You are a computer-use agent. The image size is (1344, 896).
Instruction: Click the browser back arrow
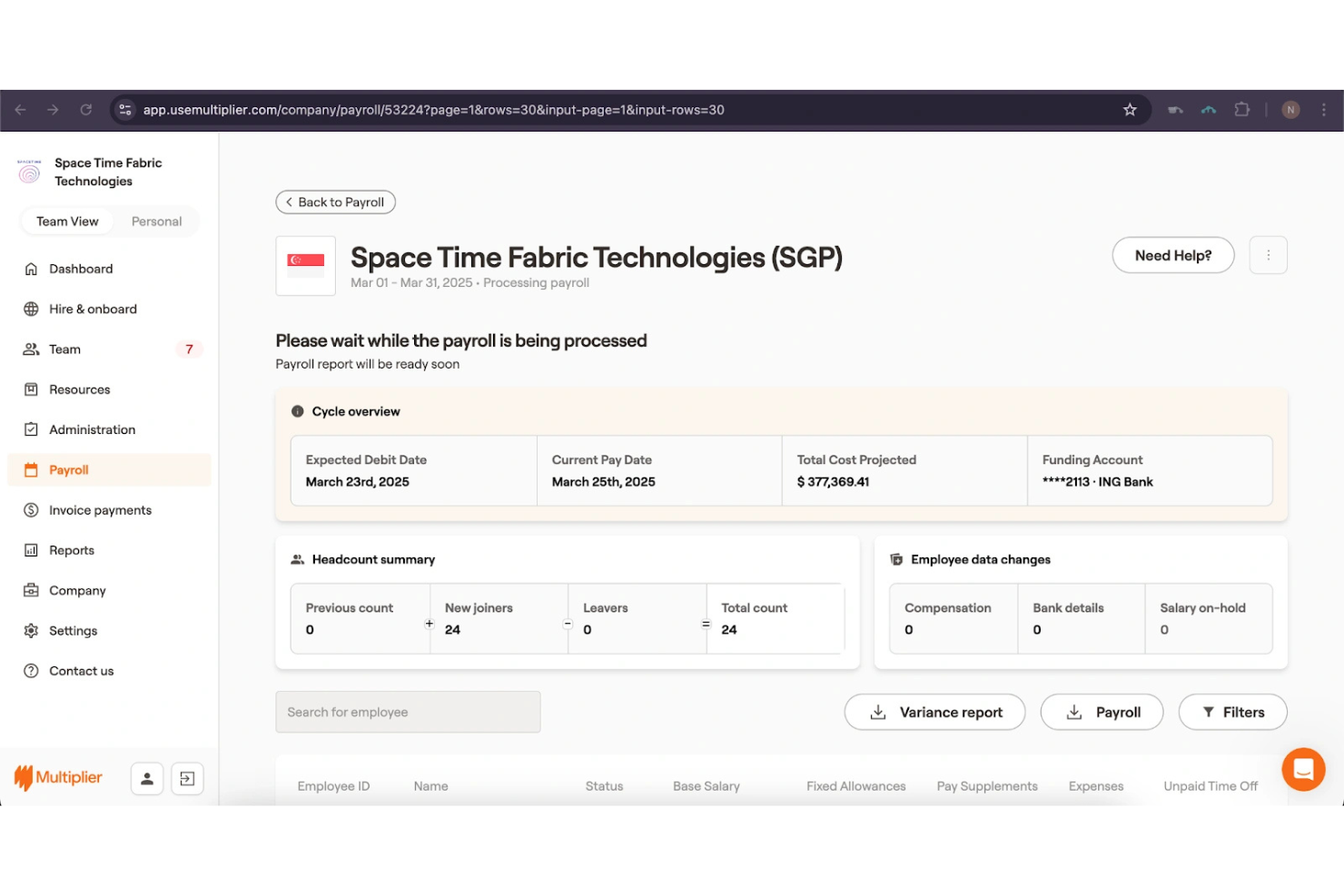[x=20, y=110]
